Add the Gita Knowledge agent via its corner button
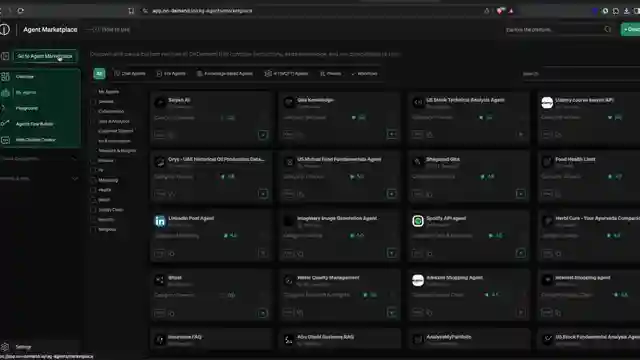The height and width of the screenshot is (360, 640). pos(392,134)
